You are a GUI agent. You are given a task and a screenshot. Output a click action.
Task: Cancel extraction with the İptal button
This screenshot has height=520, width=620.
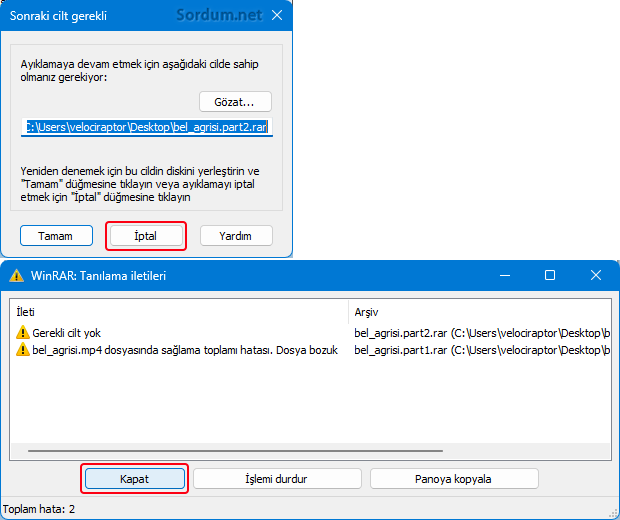point(146,236)
